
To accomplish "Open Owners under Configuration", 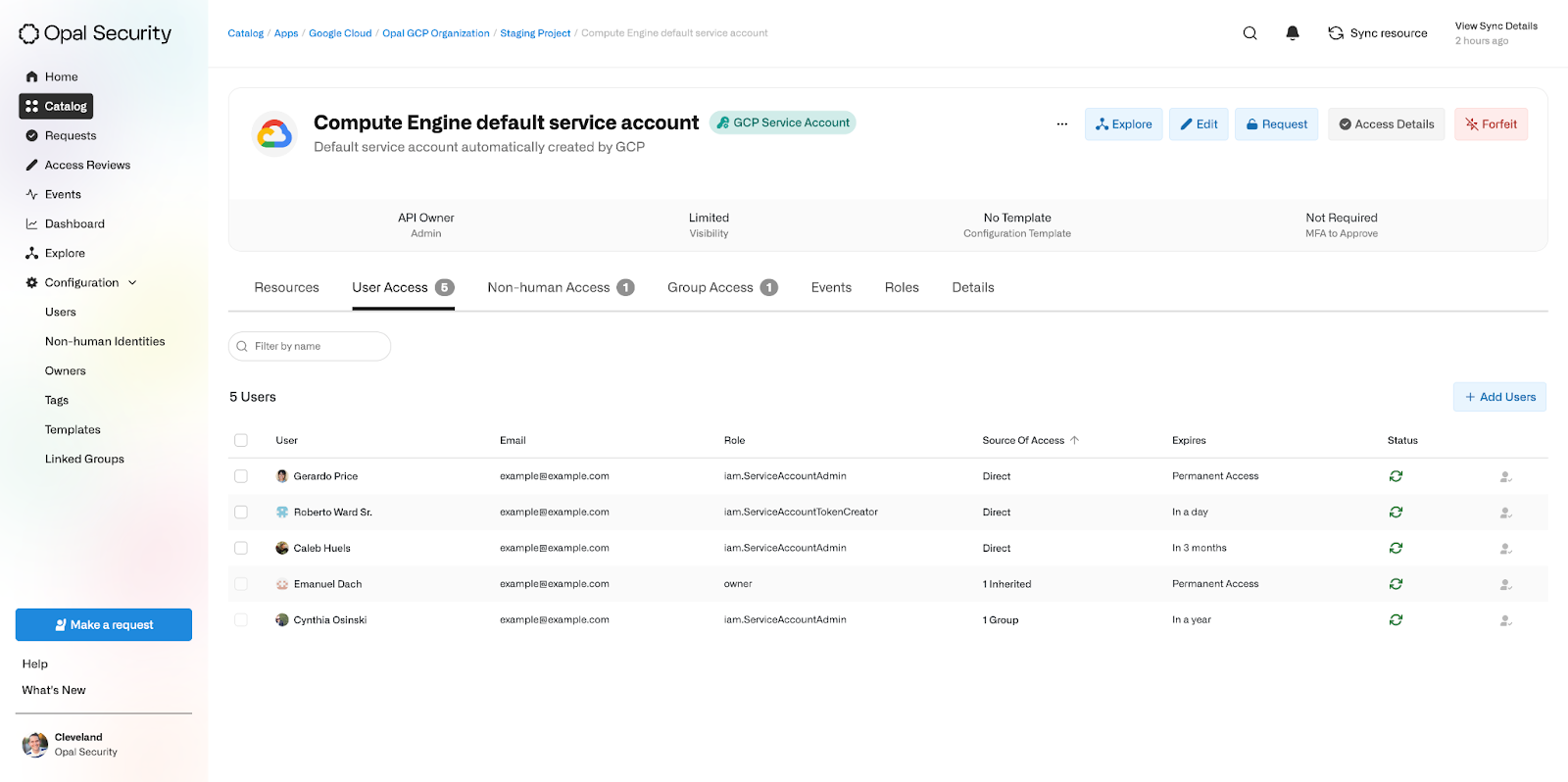I will (x=66, y=370).
